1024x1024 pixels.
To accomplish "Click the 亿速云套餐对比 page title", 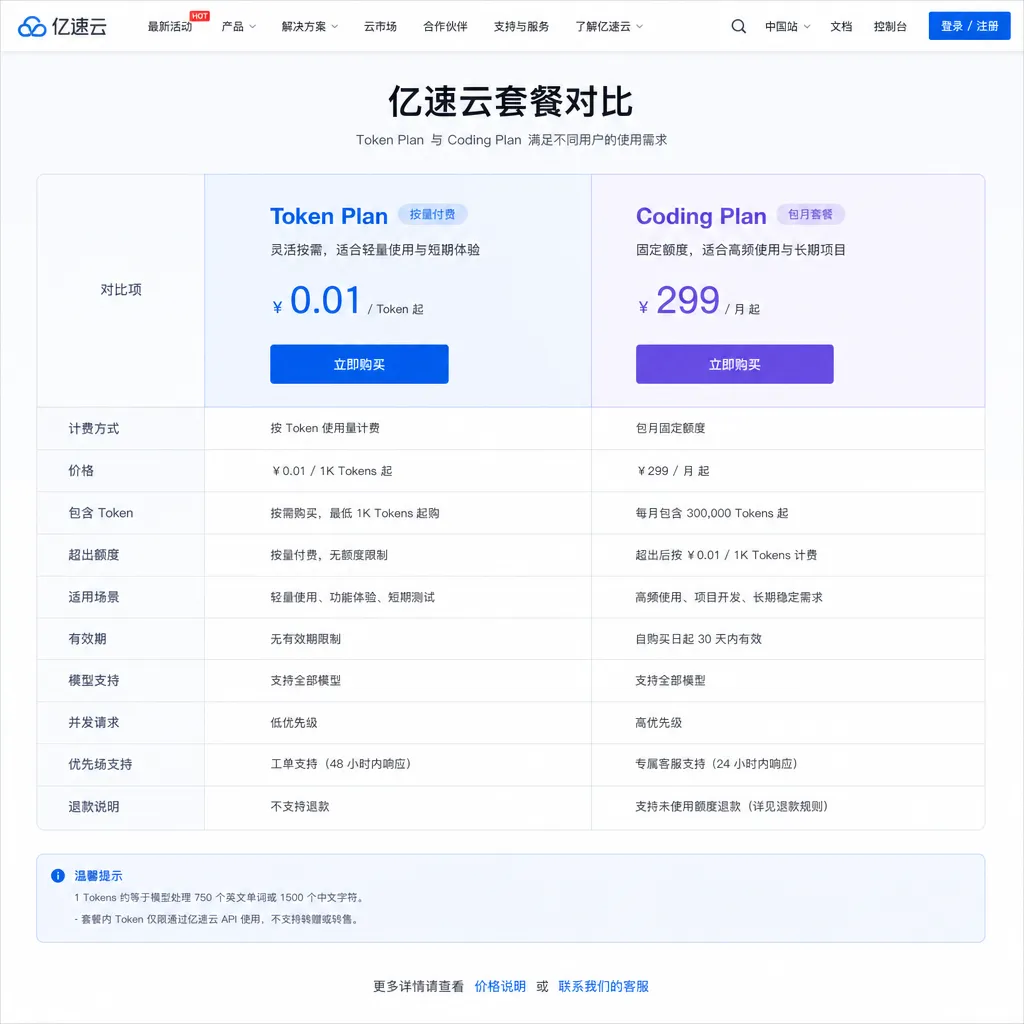I will click(511, 102).
